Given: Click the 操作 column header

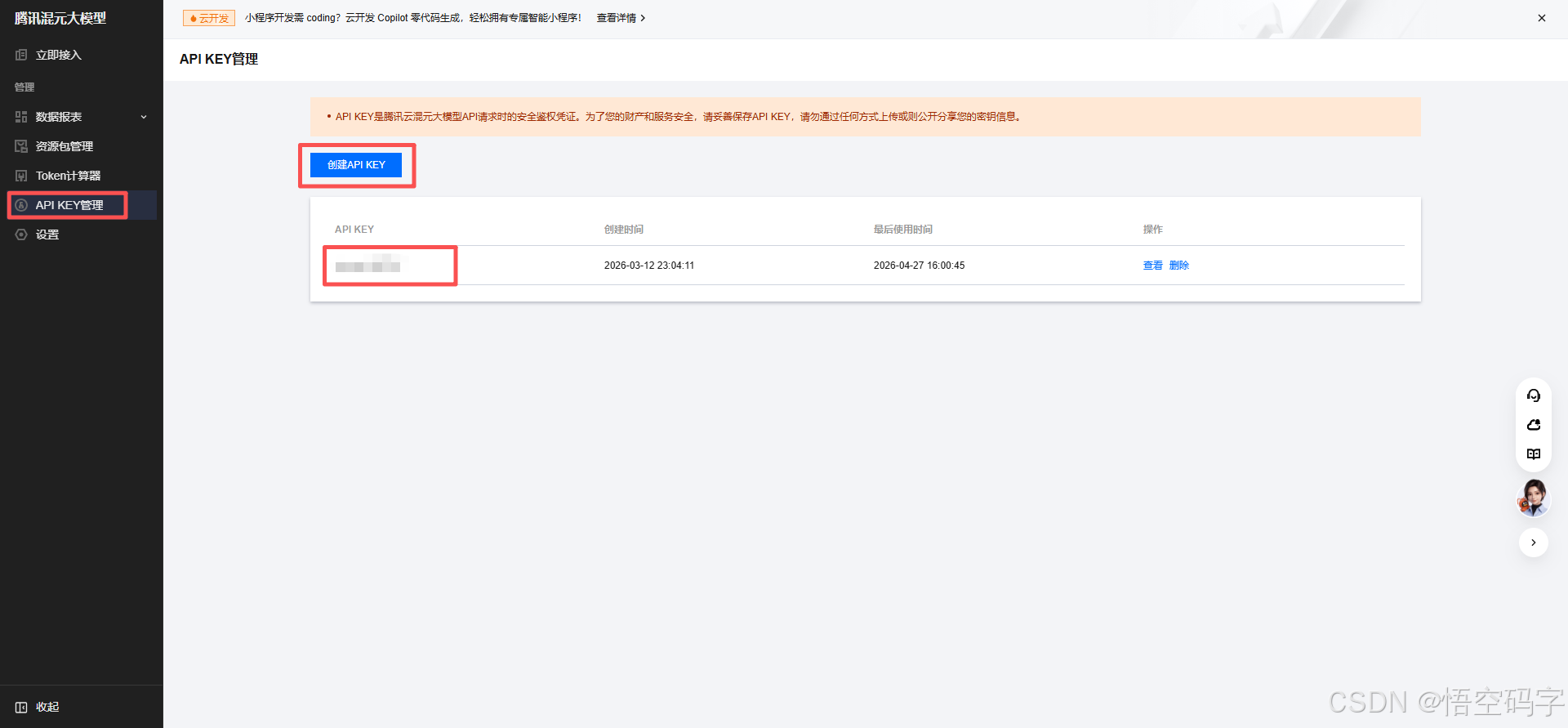Looking at the screenshot, I should [1152, 230].
